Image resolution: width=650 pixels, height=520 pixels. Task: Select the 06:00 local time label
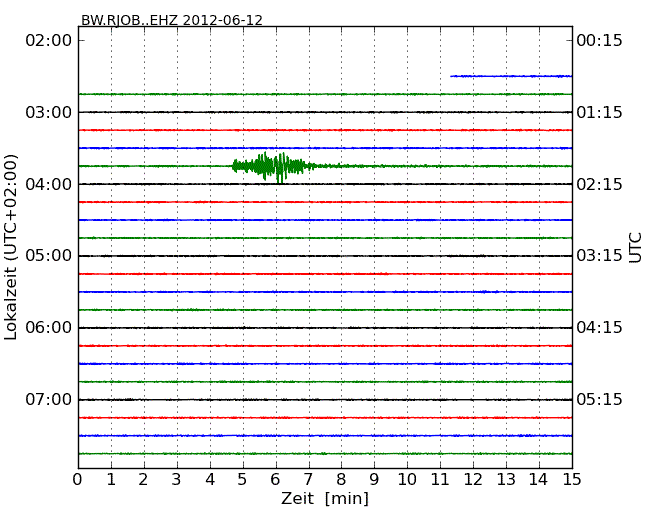(49, 328)
